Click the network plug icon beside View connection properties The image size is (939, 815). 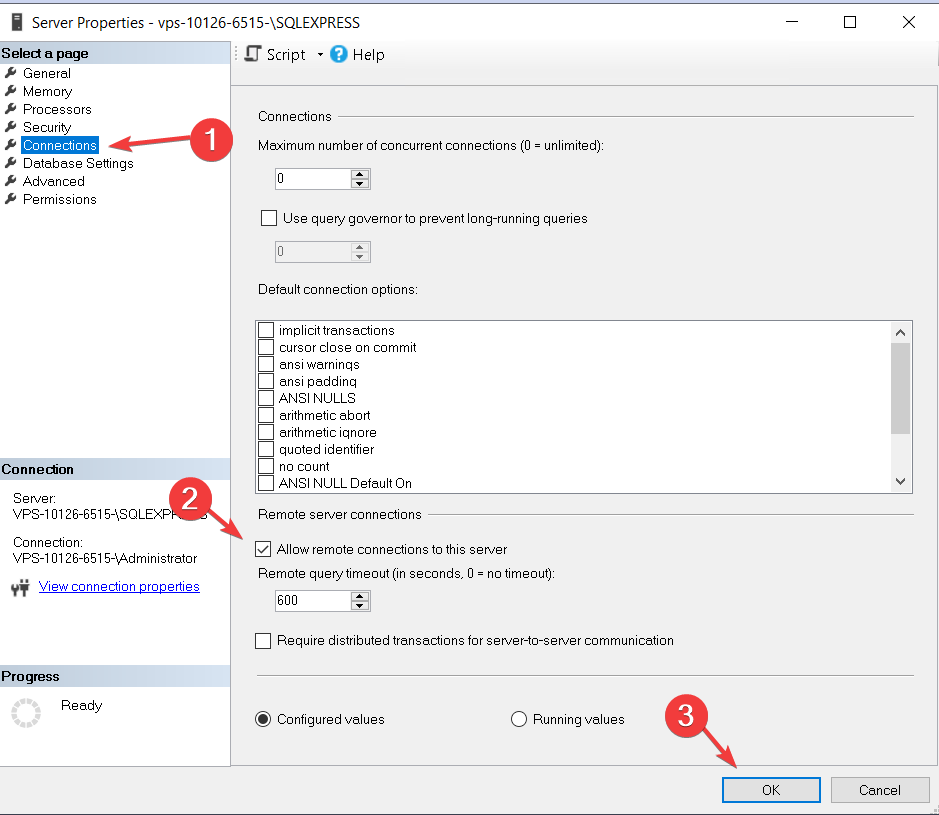[20, 587]
